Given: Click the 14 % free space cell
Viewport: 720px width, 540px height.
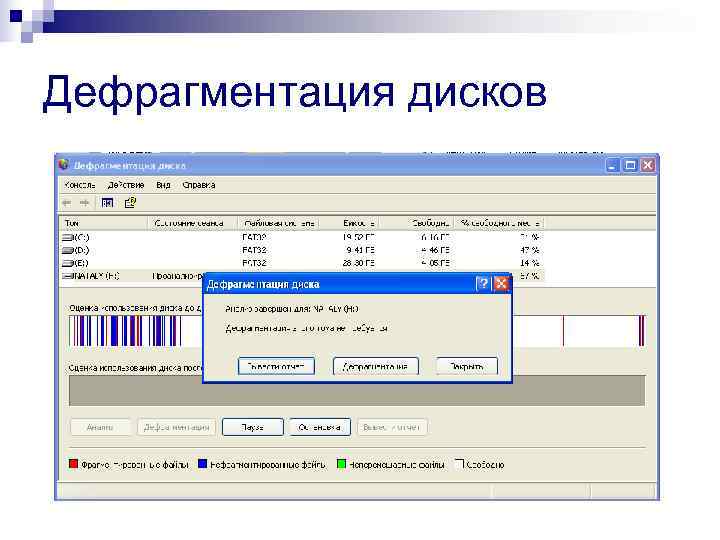Looking at the screenshot, I should click(x=529, y=263).
